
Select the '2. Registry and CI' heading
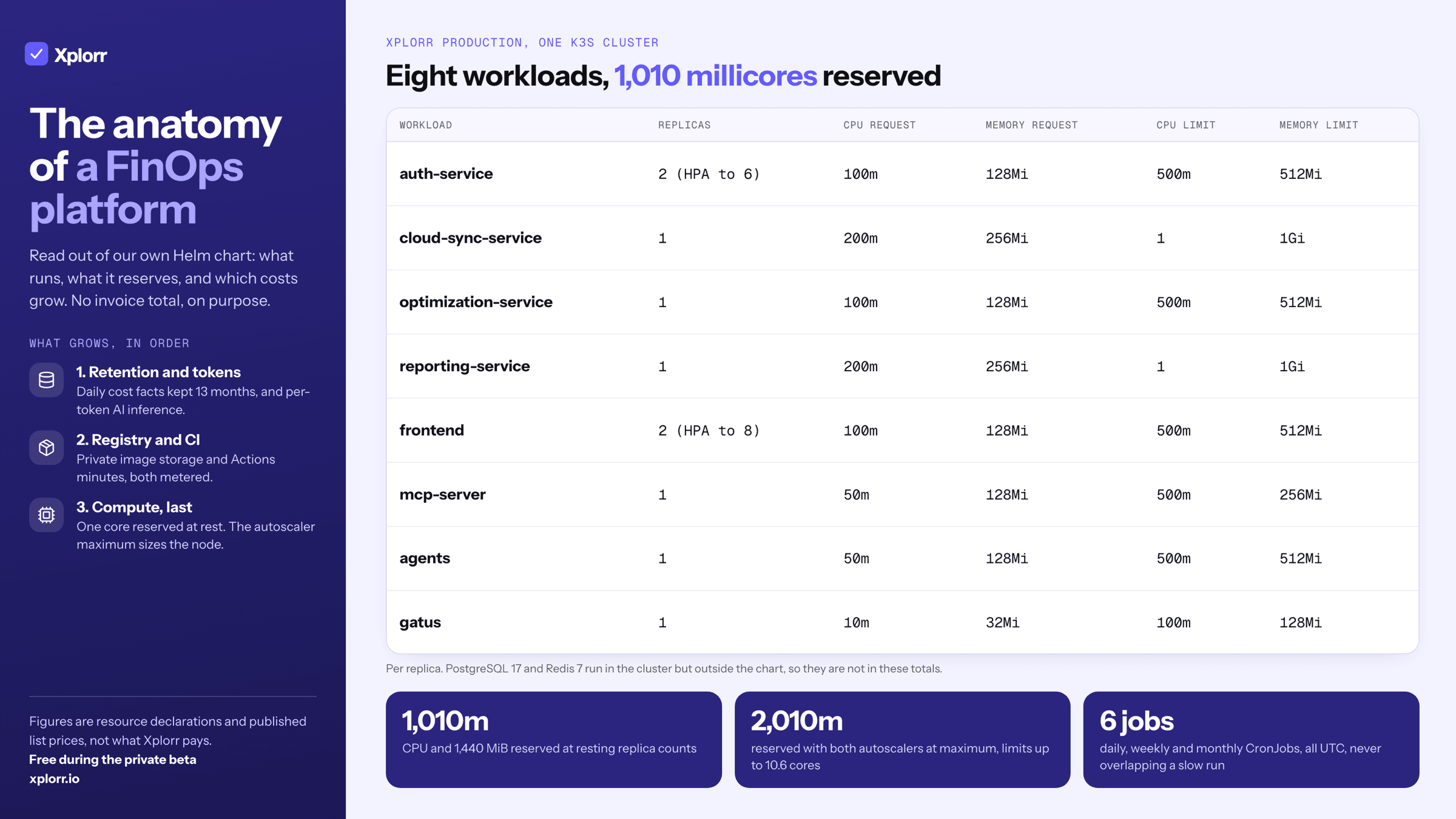(138, 439)
